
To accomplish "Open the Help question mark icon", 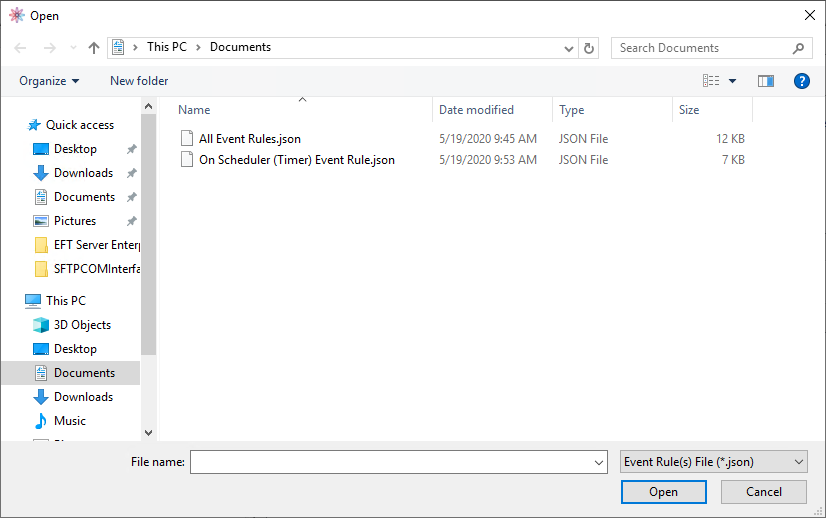I will tap(801, 81).
